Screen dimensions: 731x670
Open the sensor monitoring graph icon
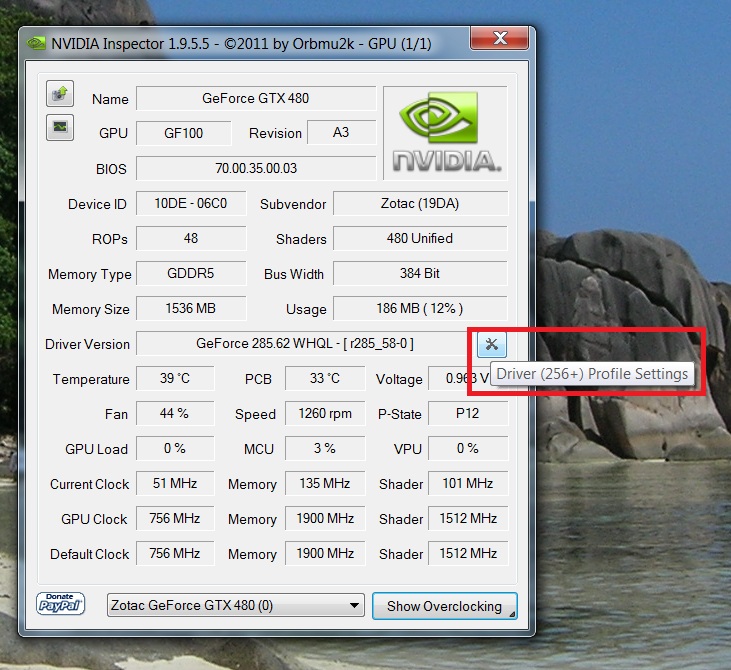60,127
